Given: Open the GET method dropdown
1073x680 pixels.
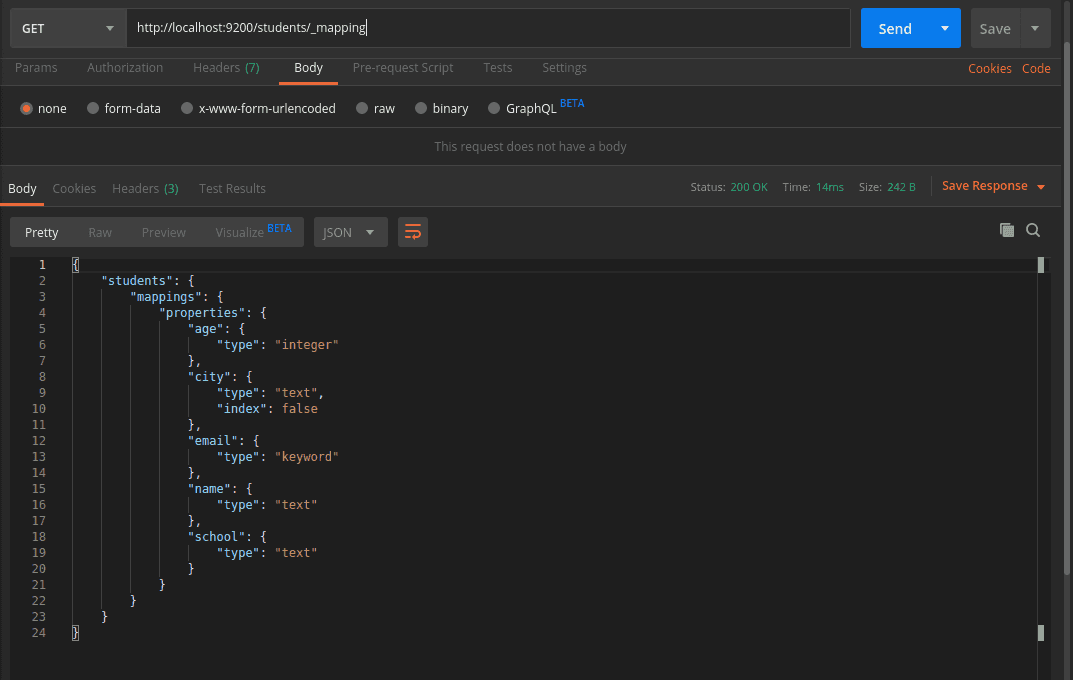Looking at the screenshot, I should [x=67, y=28].
